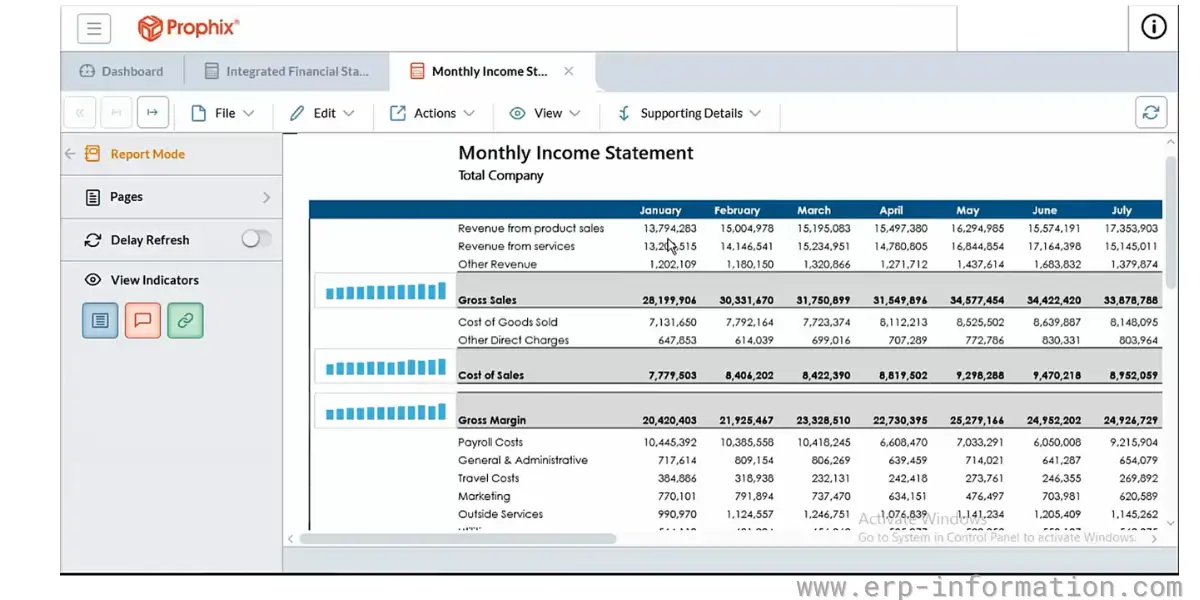Select the Outside Services row label
This screenshot has height=600, width=1200.
point(501,514)
